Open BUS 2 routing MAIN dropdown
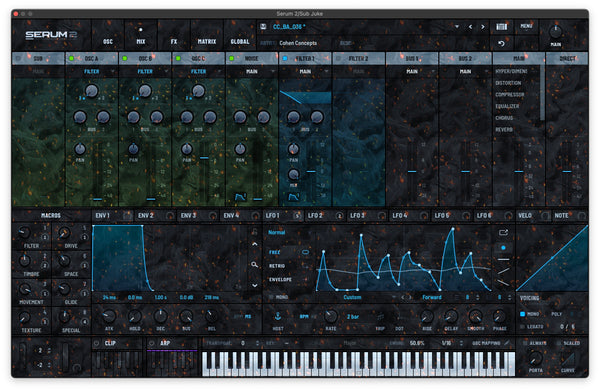 click(x=465, y=71)
